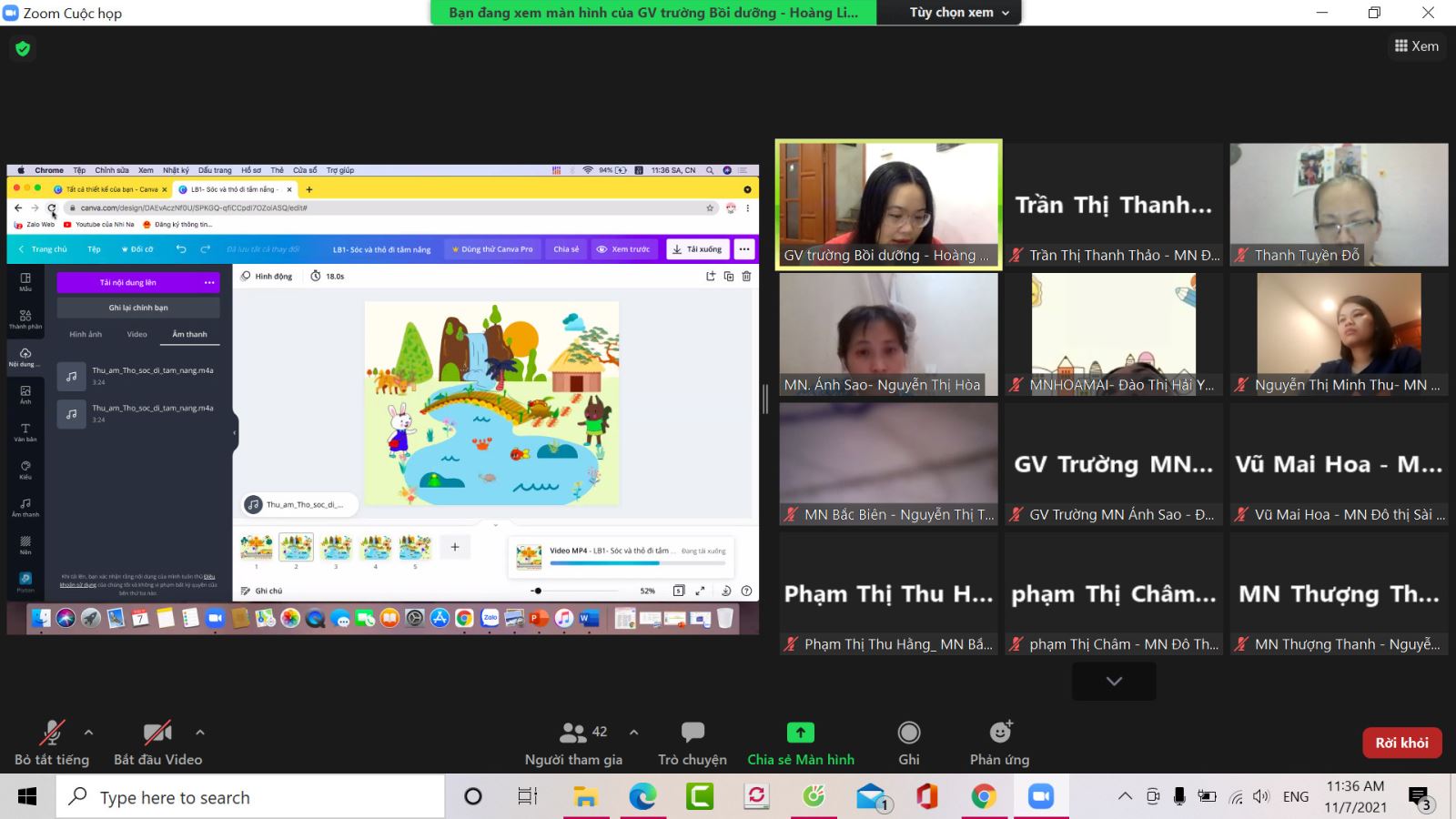Expand video options arrow beside camera
1456x819 pixels.
tap(200, 732)
